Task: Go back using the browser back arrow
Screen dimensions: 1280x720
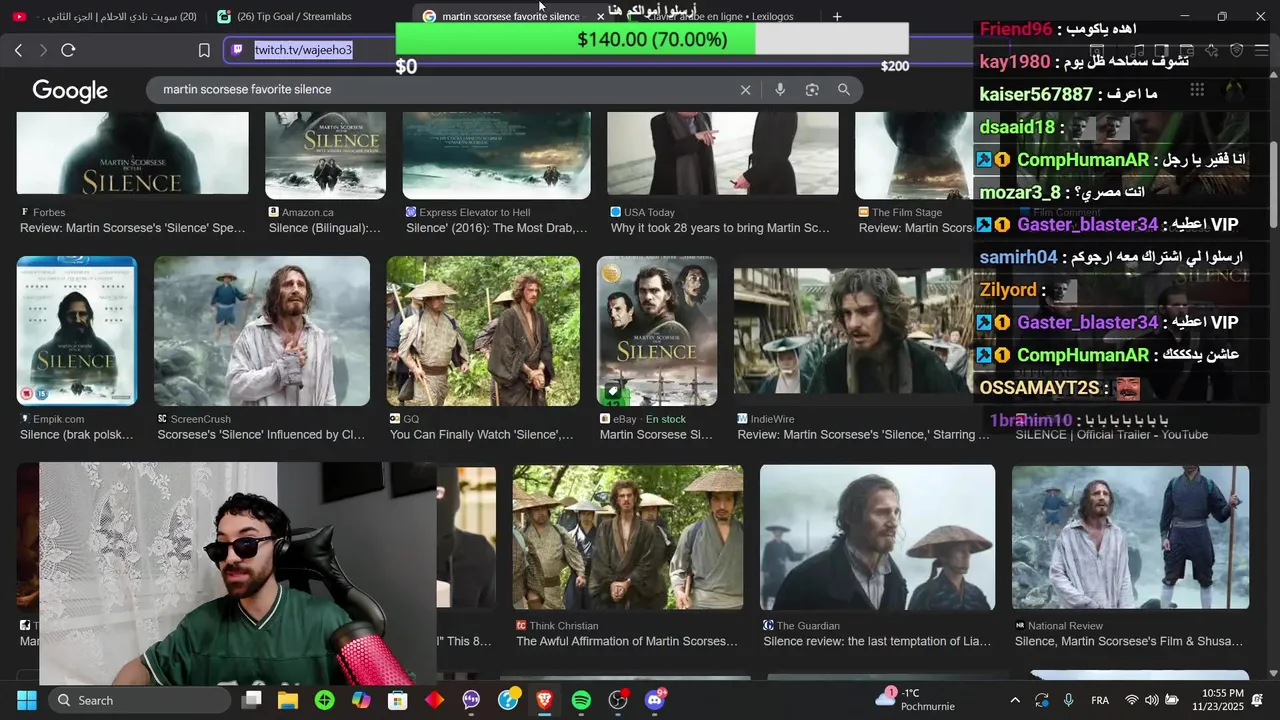Action: point(18,50)
